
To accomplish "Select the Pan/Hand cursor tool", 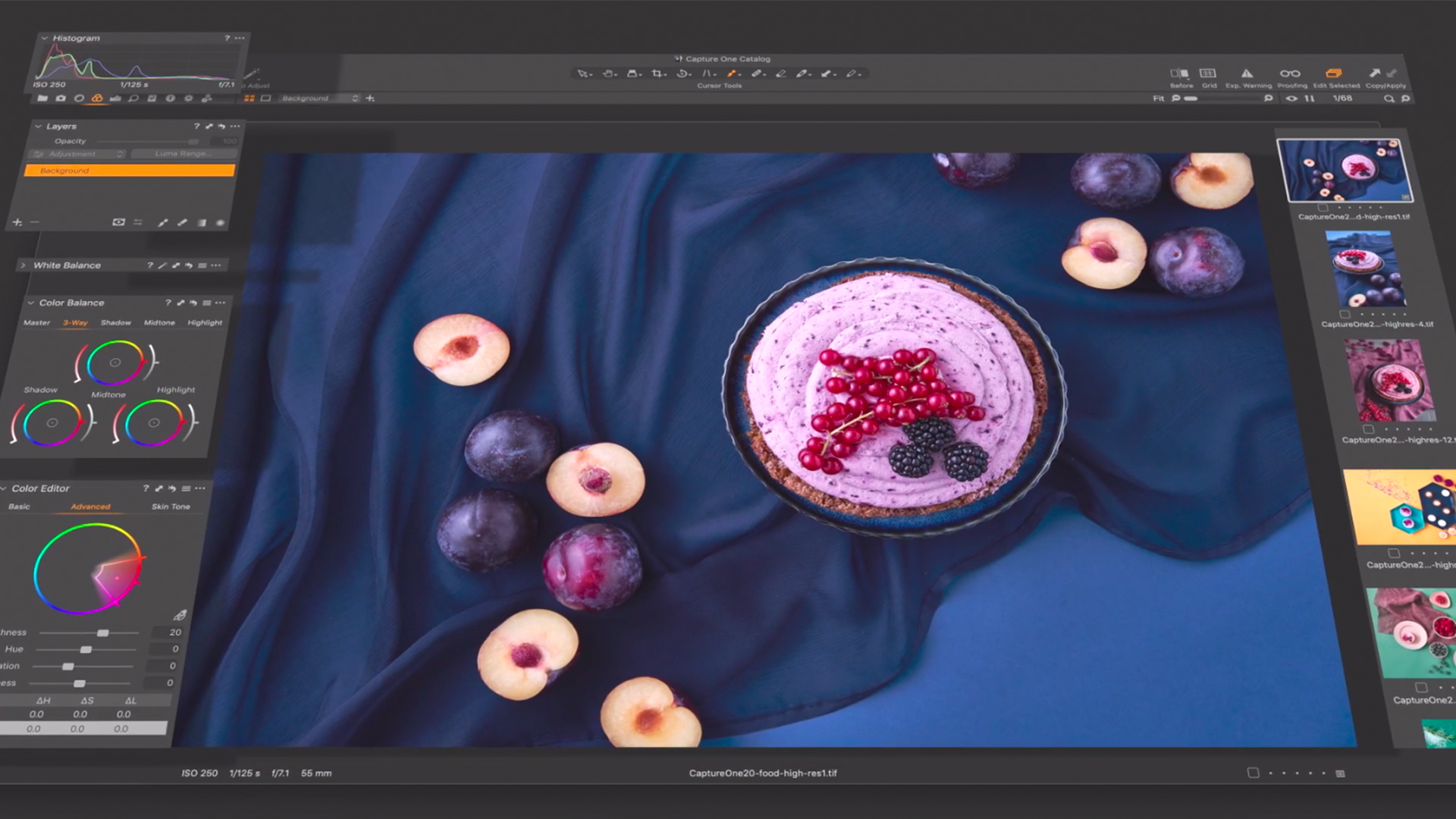I will 608,74.
